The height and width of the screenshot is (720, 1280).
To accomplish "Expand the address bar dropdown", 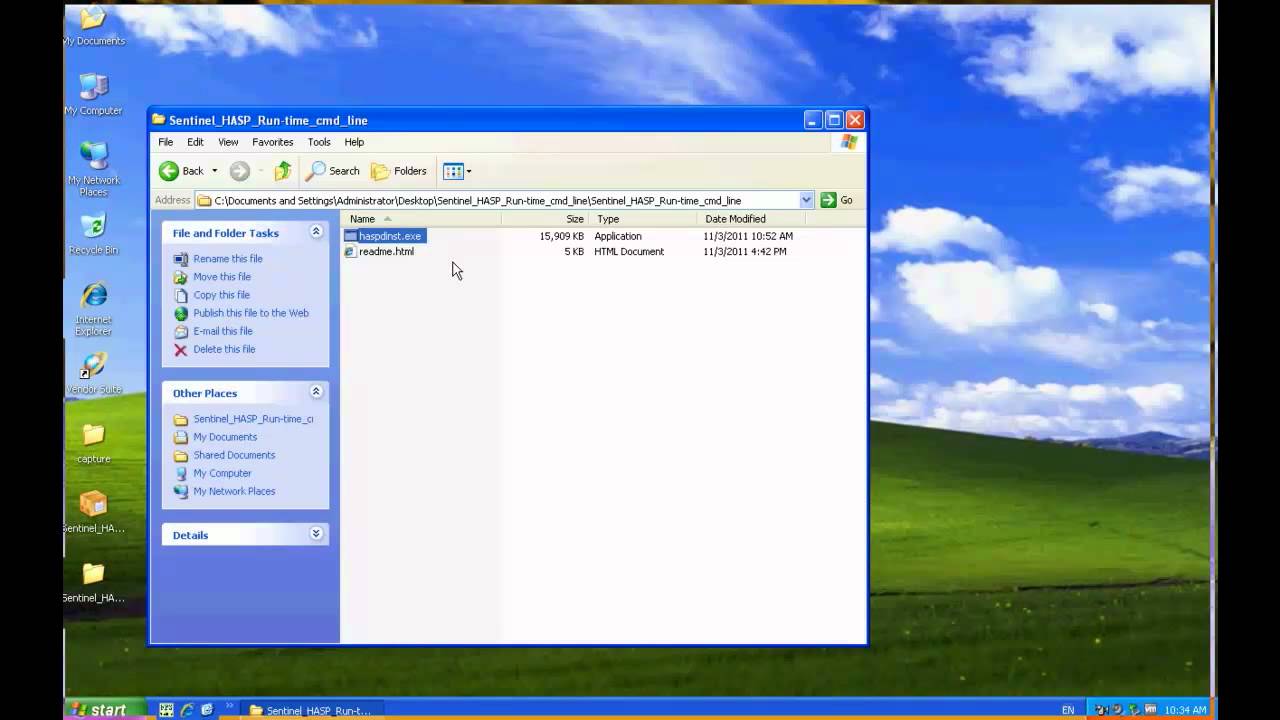I will click(x=806, y=200).
